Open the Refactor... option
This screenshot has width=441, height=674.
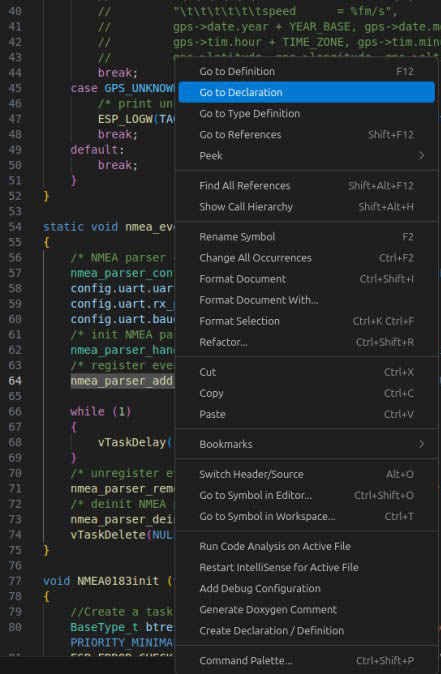(x=306, y=342)
